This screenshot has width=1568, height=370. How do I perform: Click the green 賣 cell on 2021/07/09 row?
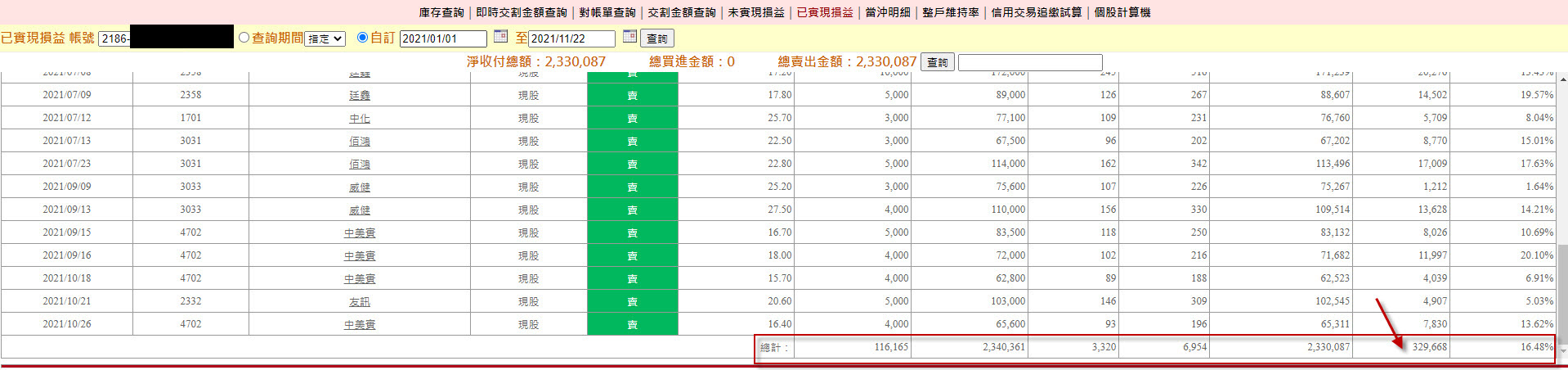click(x=633, y=95)
